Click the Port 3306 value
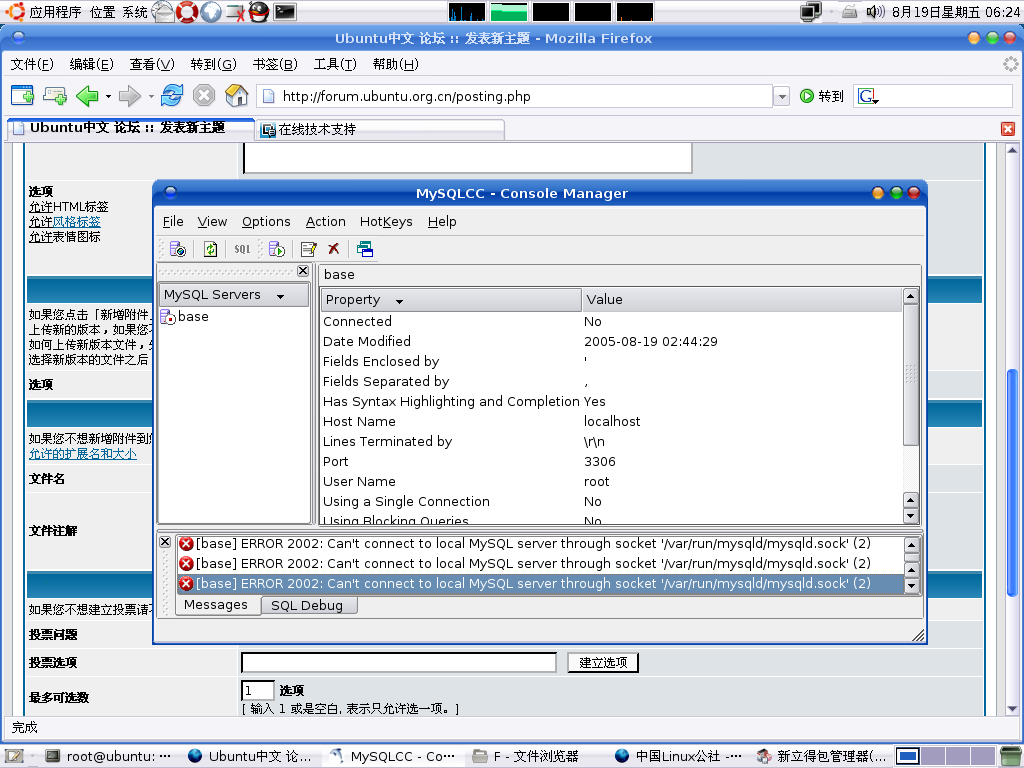 coord(600,462)
